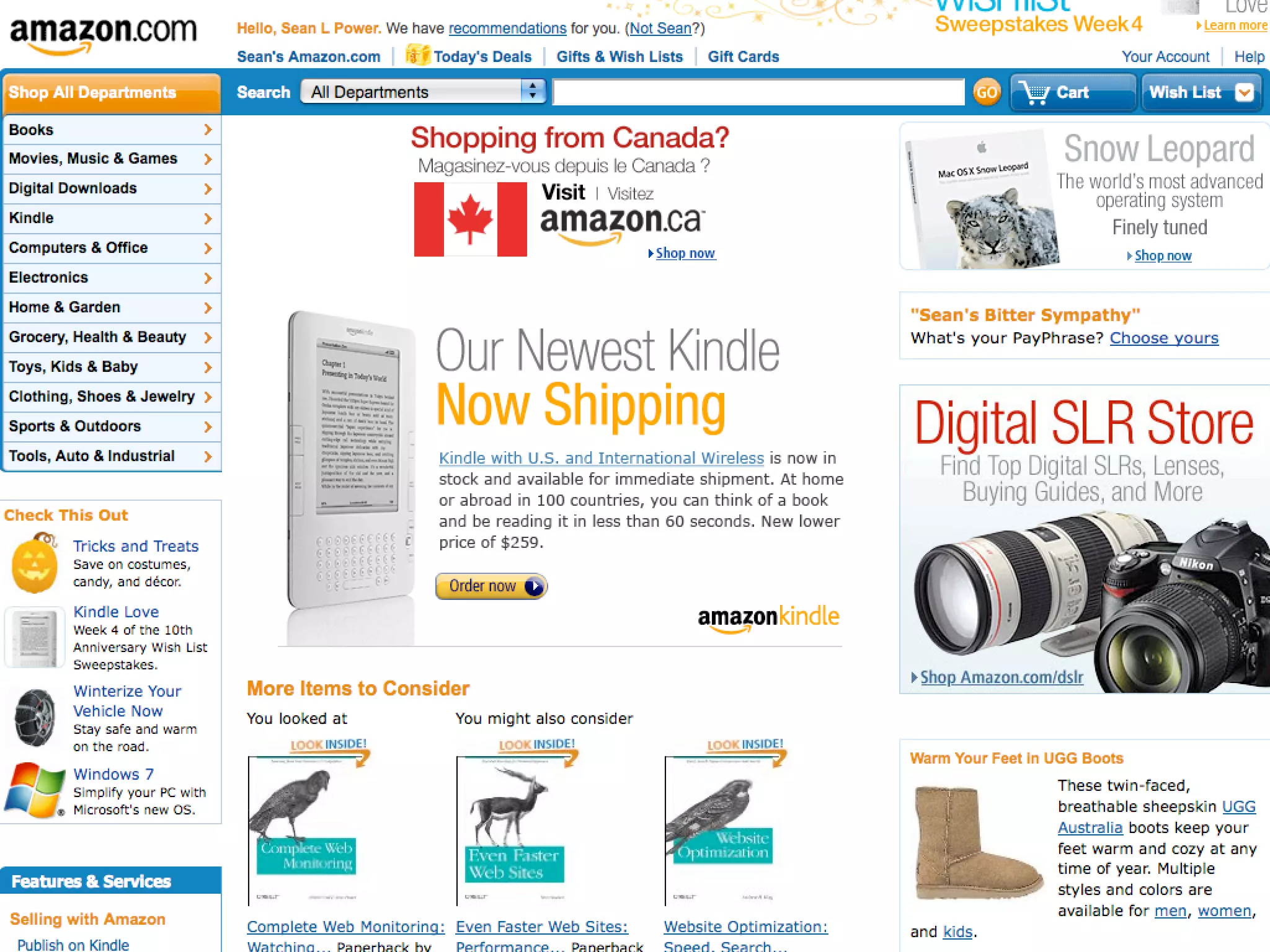Viewport: 1270px width, 952px height.
Task: Expand the Books department arrow
Action: pos(208,130)
